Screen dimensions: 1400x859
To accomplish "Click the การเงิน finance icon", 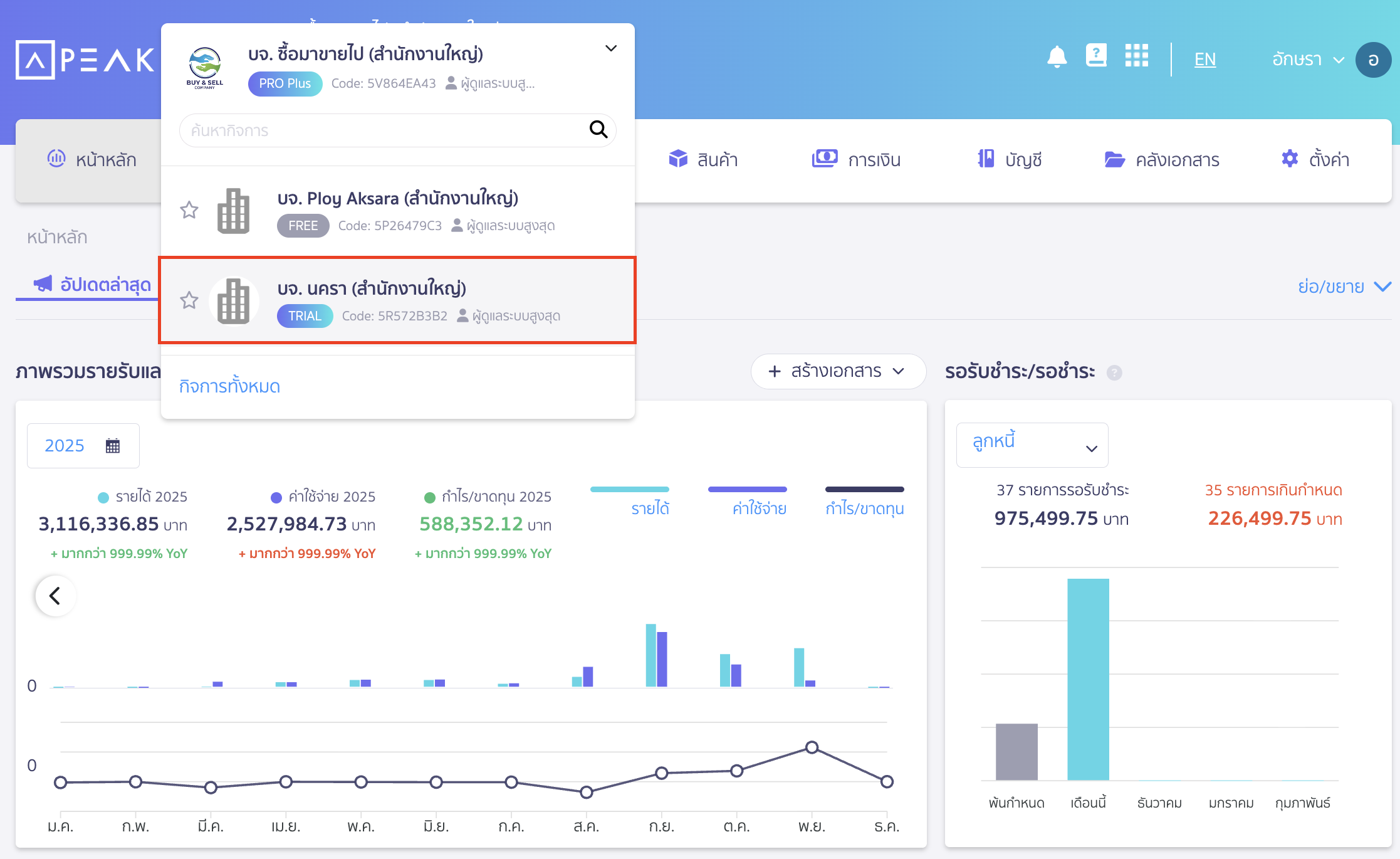I will coord(825,159).
